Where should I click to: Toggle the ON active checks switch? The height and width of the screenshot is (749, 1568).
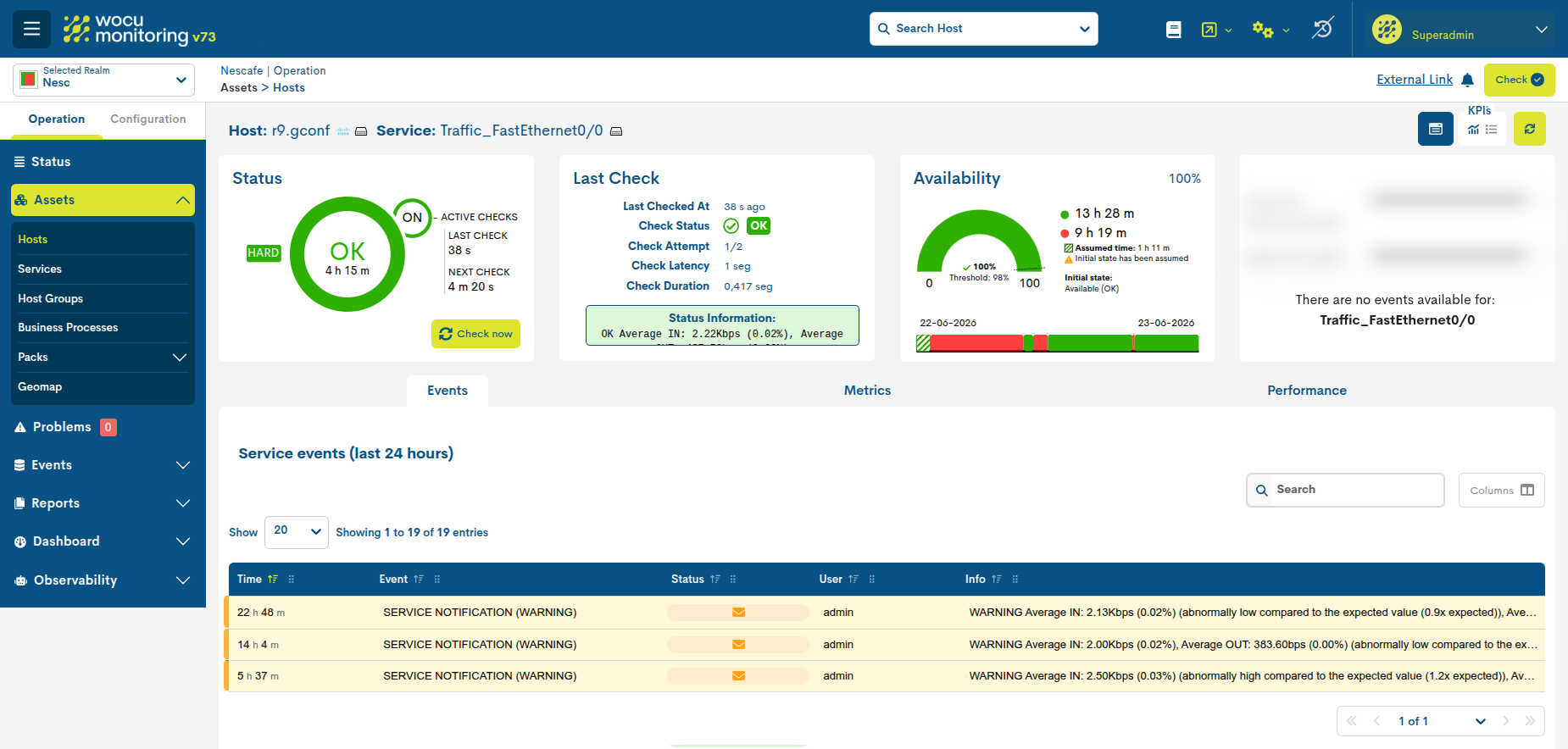coord(412,218)
